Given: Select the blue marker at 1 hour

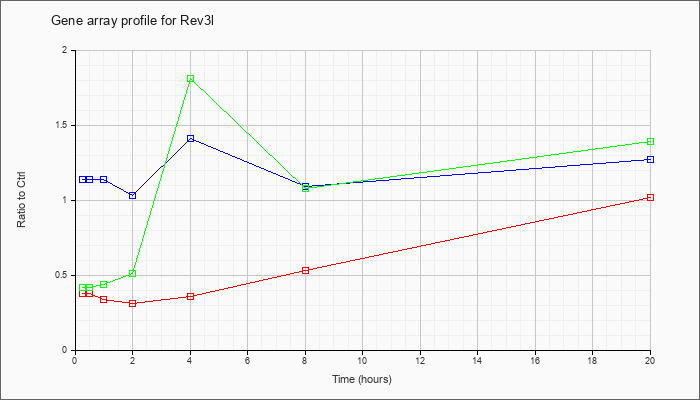Looking at the screenshot, I should pyautogui.click(x=104, y=179).
